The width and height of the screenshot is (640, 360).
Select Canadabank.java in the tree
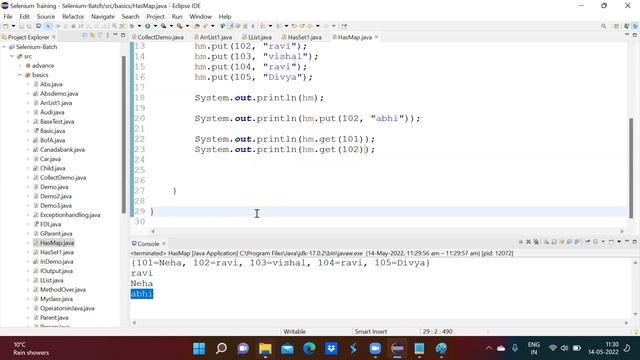pos(62,149)
